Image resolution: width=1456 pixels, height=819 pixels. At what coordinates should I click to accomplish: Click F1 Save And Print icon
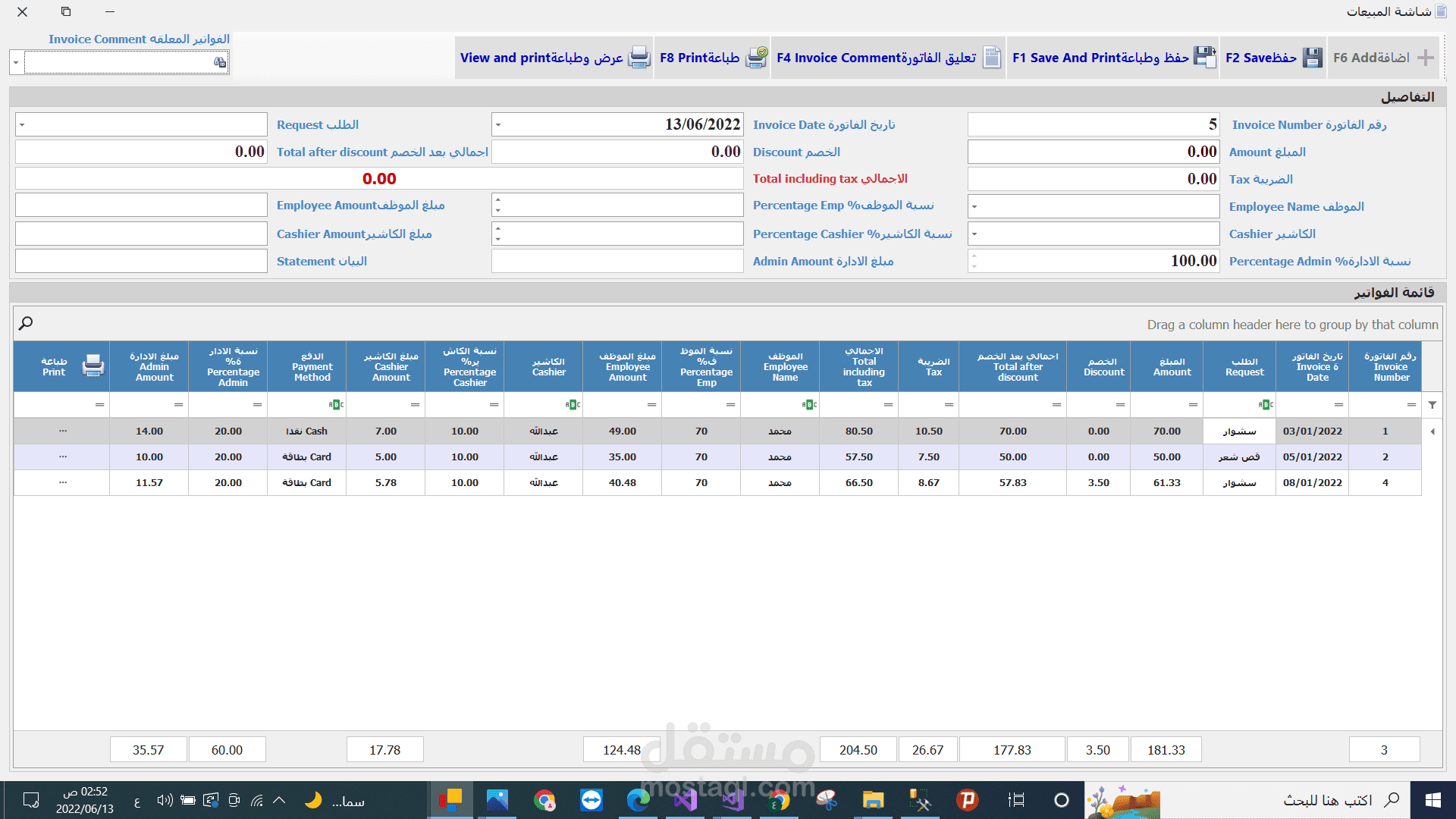[1205, 58]
